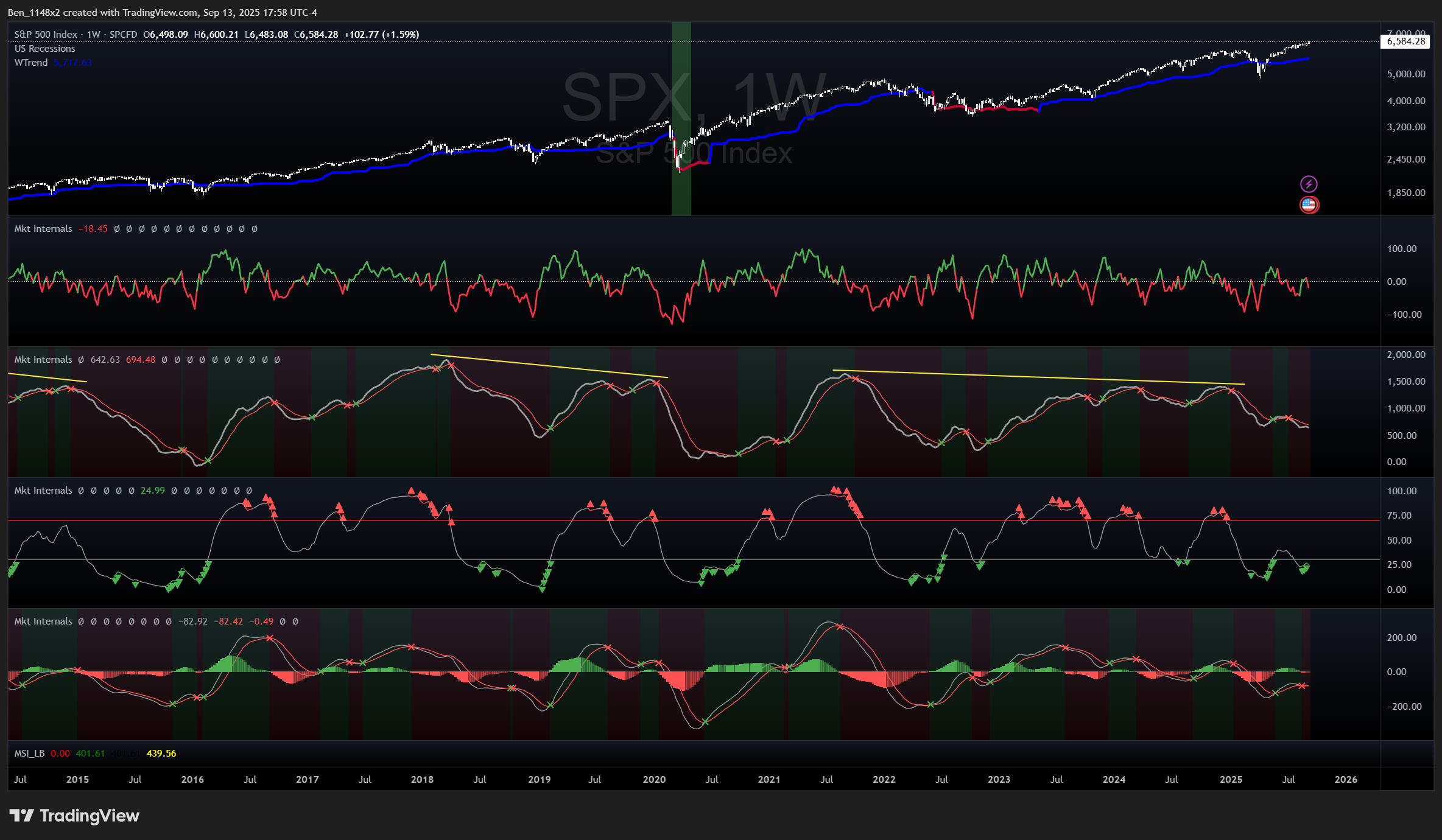1442x840 pixels.
Task: Click the purple lightning bolt event icon
Action: click(x=1309, y=184)
